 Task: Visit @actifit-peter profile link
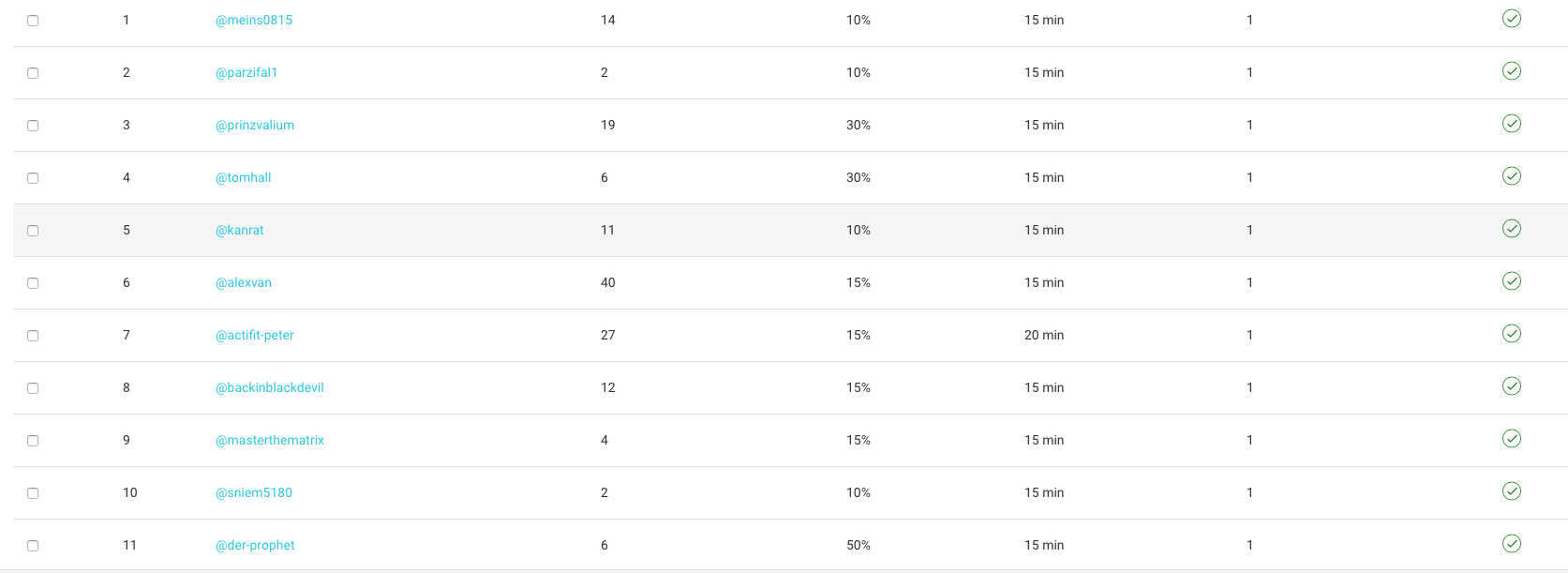(x=255, y=335)
